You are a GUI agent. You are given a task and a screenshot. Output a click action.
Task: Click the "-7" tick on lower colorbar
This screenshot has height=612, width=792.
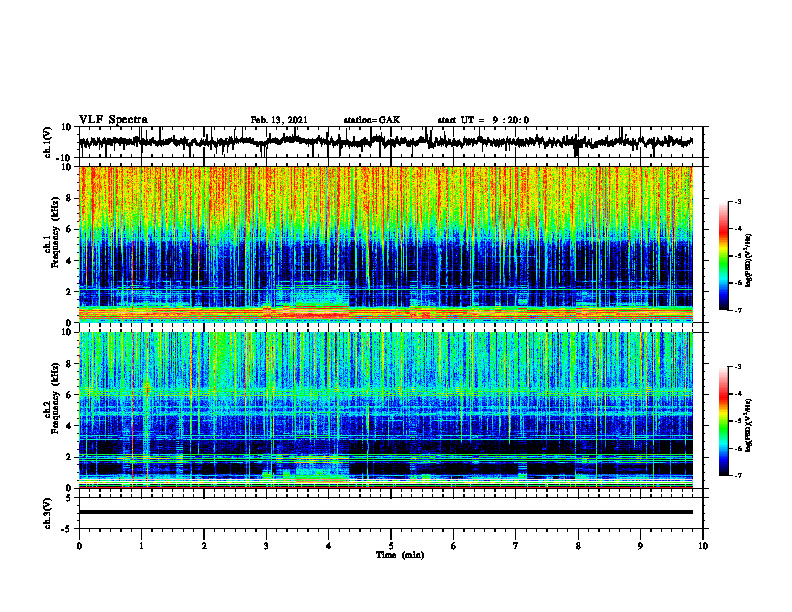pos(738,475)
